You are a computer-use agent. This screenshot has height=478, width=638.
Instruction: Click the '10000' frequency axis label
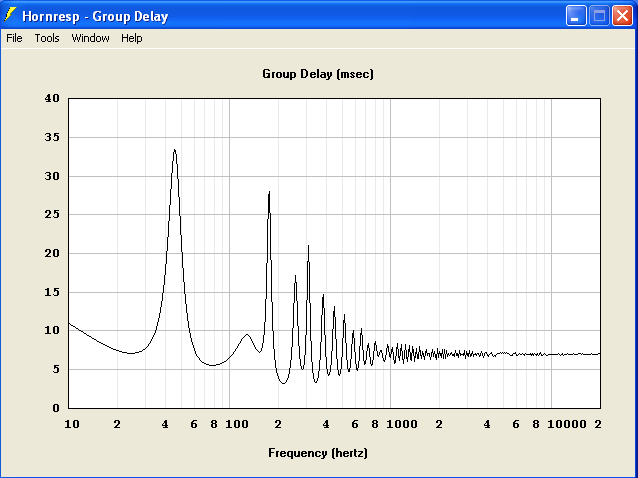pos(567,424)
